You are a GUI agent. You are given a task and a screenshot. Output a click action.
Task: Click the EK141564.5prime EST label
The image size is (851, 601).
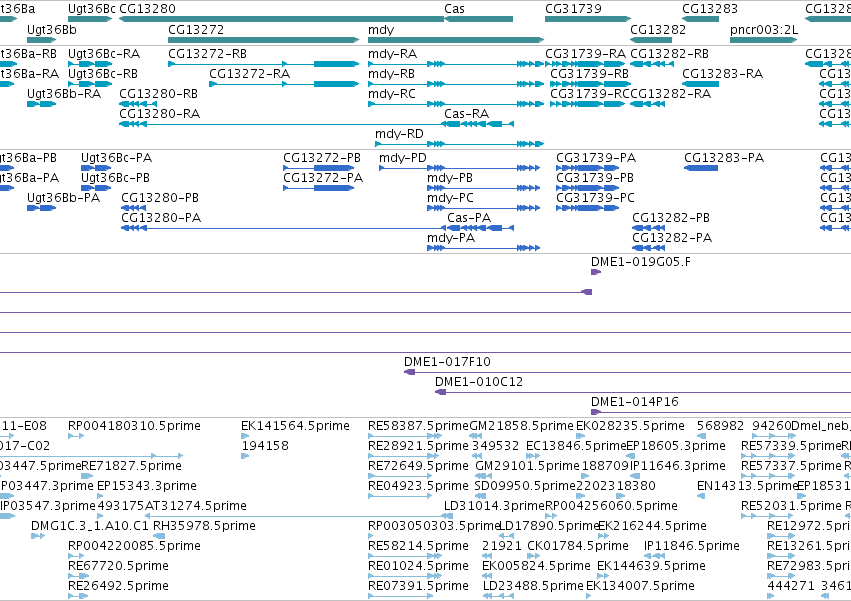pos(295,426)
